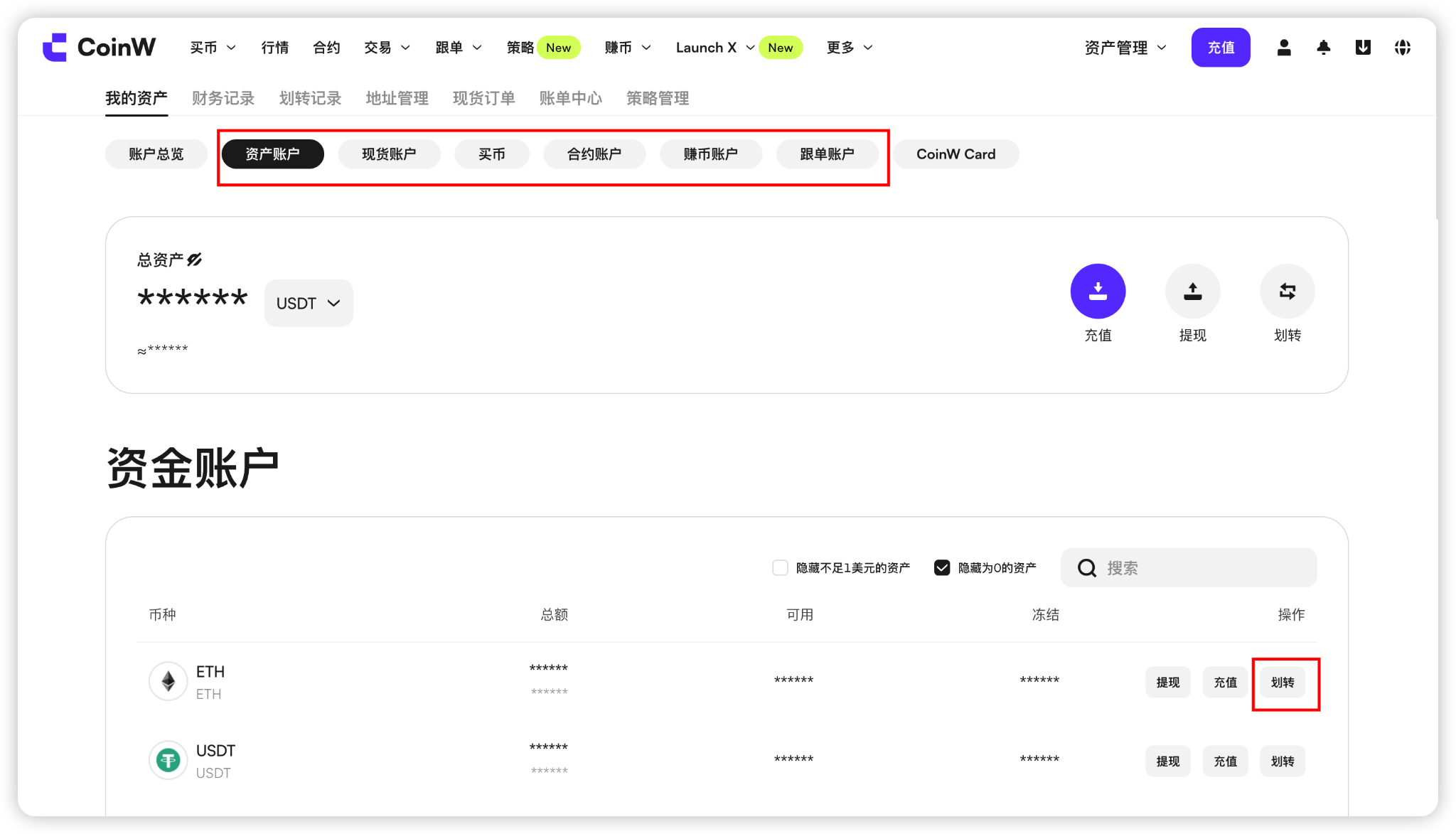Click the 操作 column header

[1291, 615]
